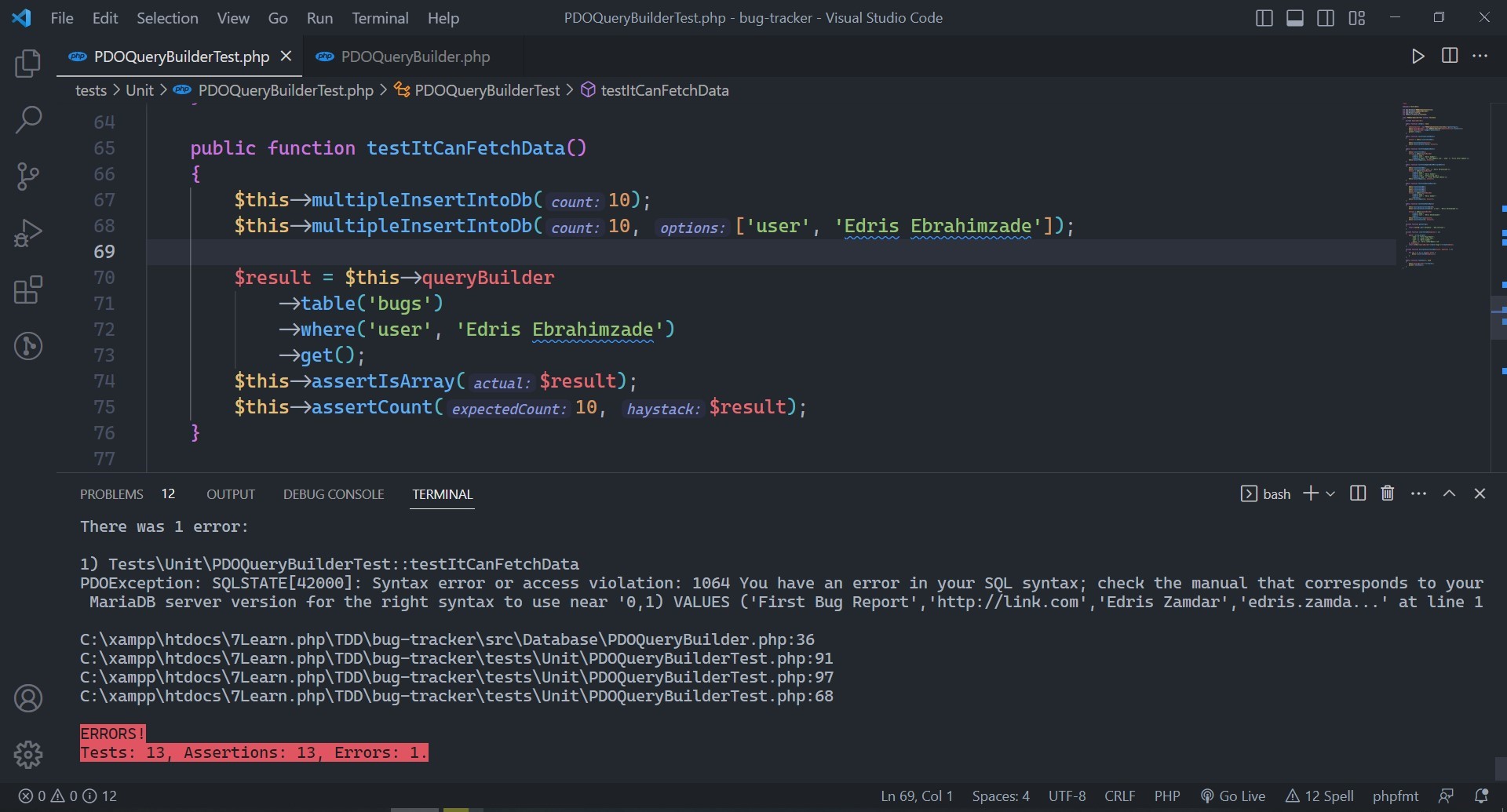The height and width of the screenshot is (812, 1507).
Task: Select the bash terminal shell entry
Action: click(x=1266, y=493)
